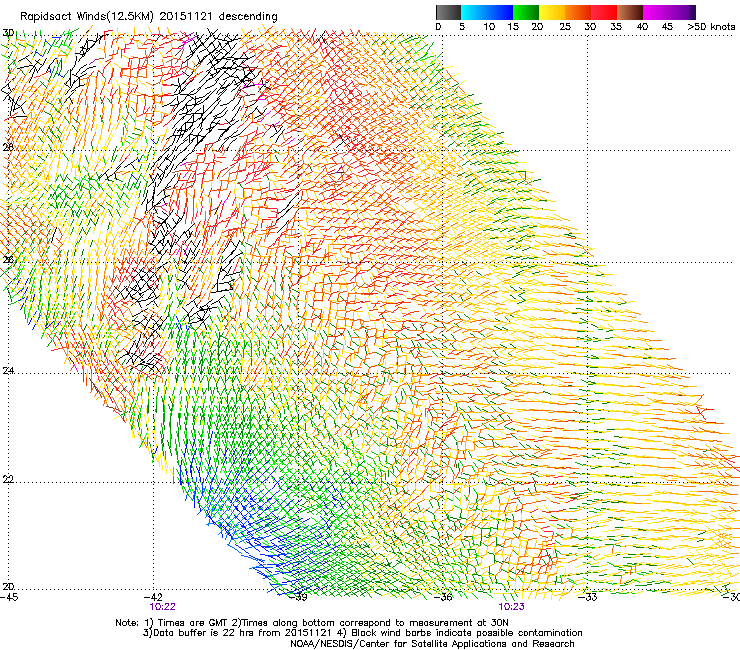This screenshot has width=740, height=650.
Task: Click the '40' label under the color scale
Action: point(642,27)
